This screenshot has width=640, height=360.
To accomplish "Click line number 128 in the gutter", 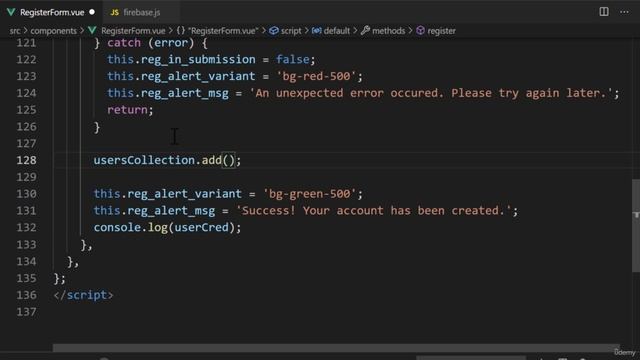I will click(26, 160).
